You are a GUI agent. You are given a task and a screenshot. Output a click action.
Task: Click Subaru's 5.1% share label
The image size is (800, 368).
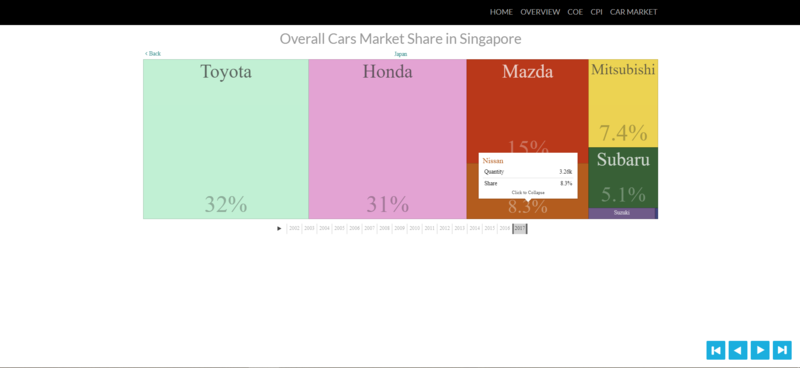[623, 194]
